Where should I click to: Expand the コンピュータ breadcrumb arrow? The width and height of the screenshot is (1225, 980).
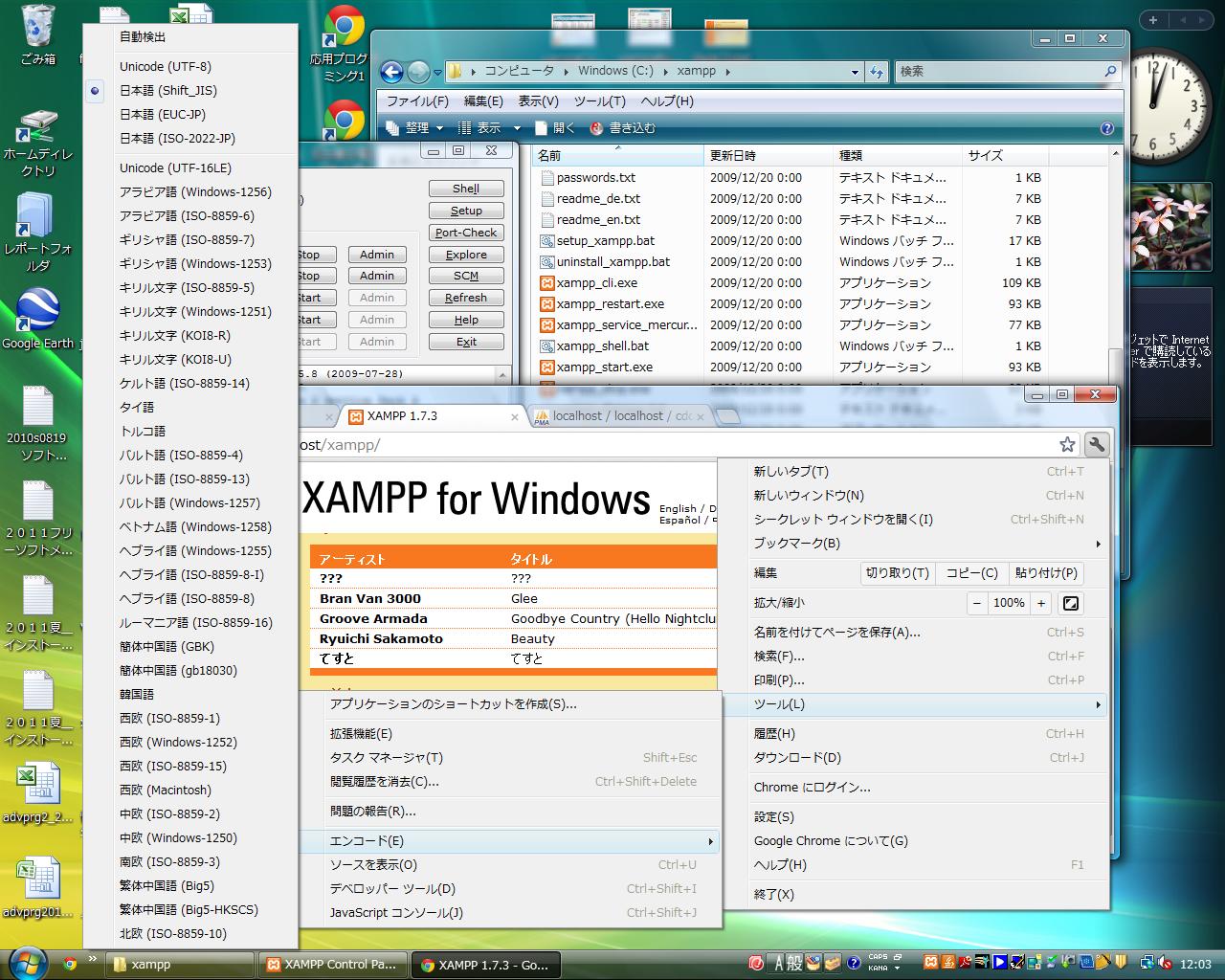click(x=566, y=72)
